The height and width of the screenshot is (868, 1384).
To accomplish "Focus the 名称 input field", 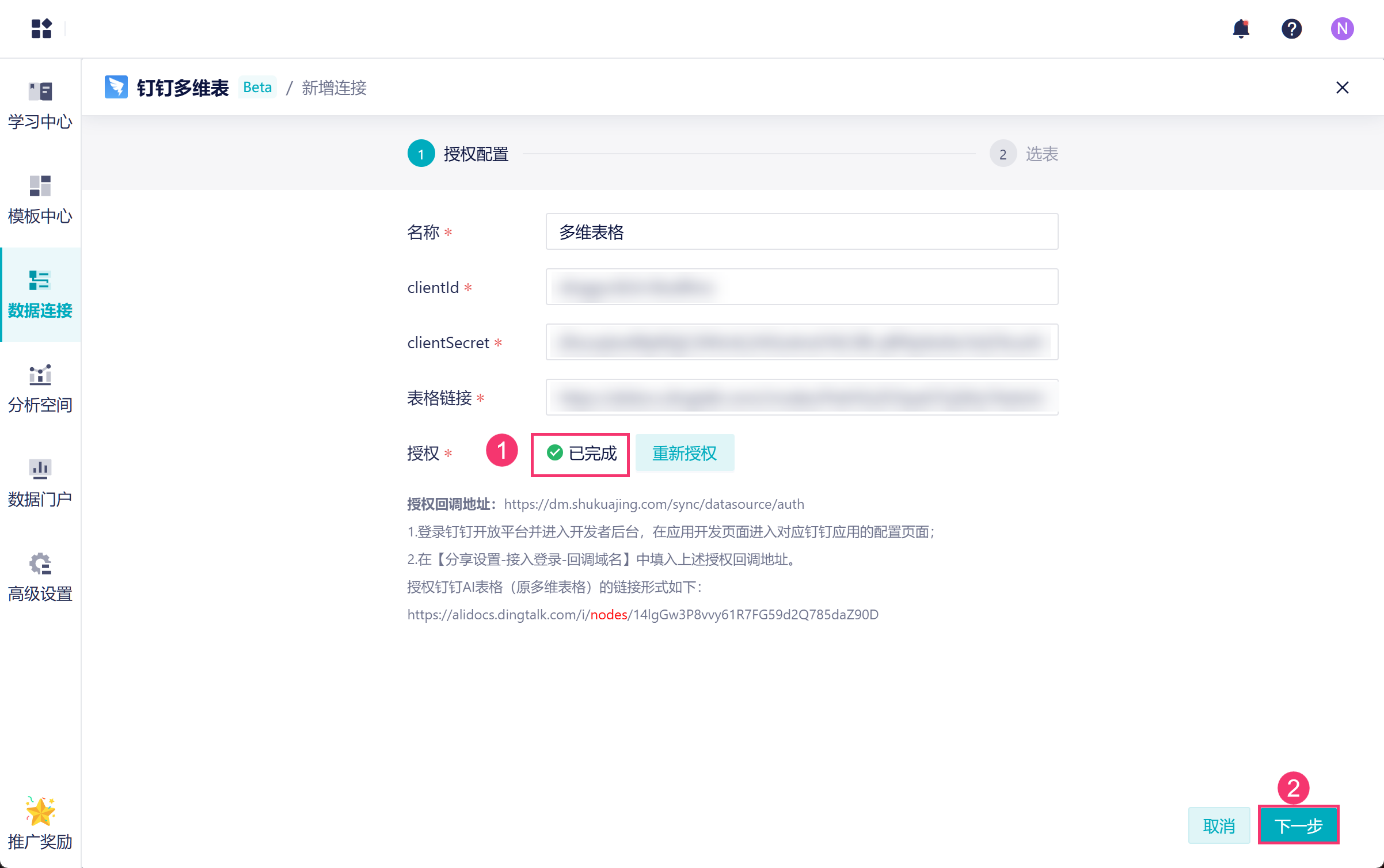I will tap(801, 232).
